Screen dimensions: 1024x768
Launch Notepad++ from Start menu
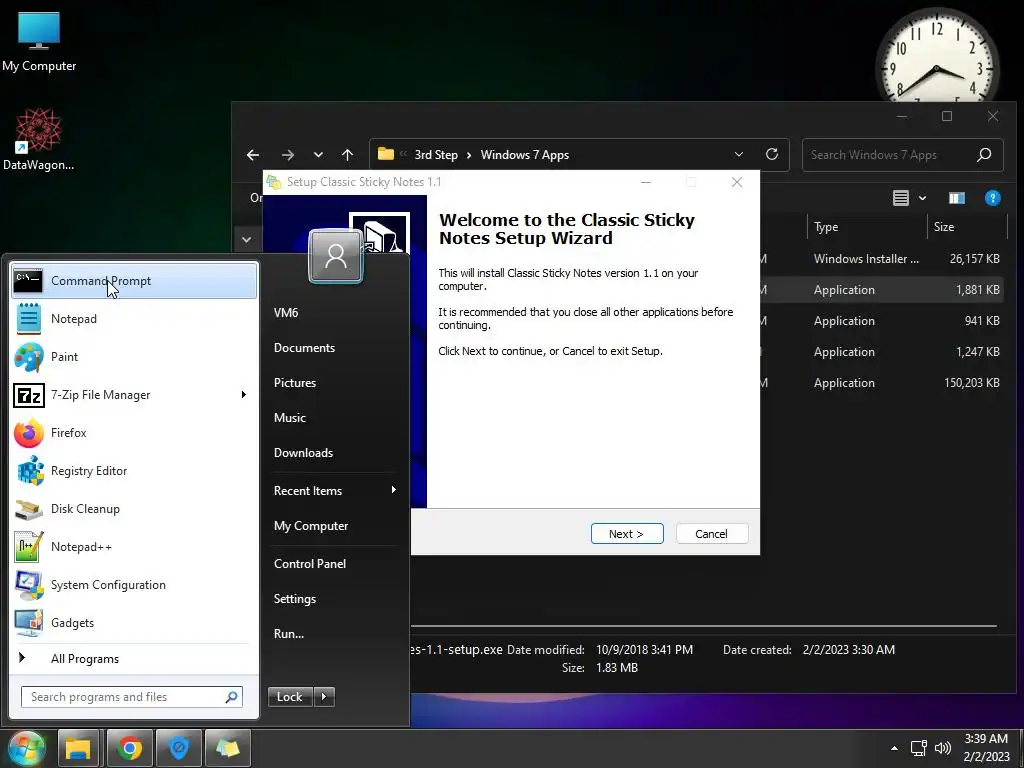tap(134, 547)
